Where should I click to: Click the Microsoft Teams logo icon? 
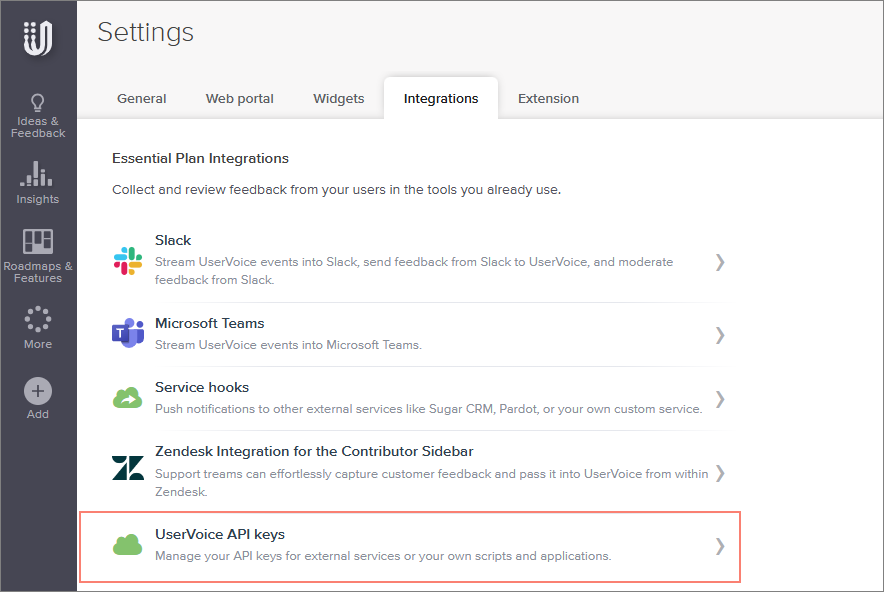128,334
